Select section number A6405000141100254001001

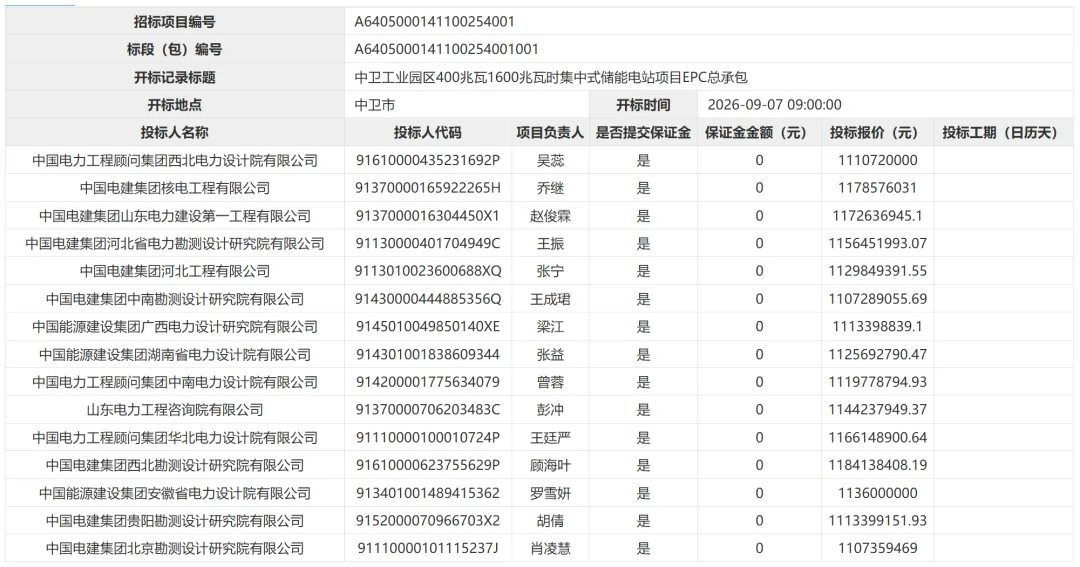point(446,49)
